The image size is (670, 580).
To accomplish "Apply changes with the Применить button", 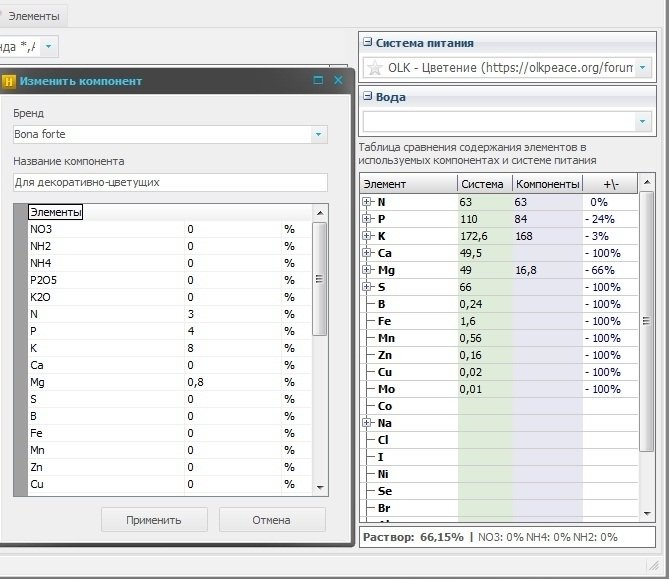I will click(x=154, y=520).
